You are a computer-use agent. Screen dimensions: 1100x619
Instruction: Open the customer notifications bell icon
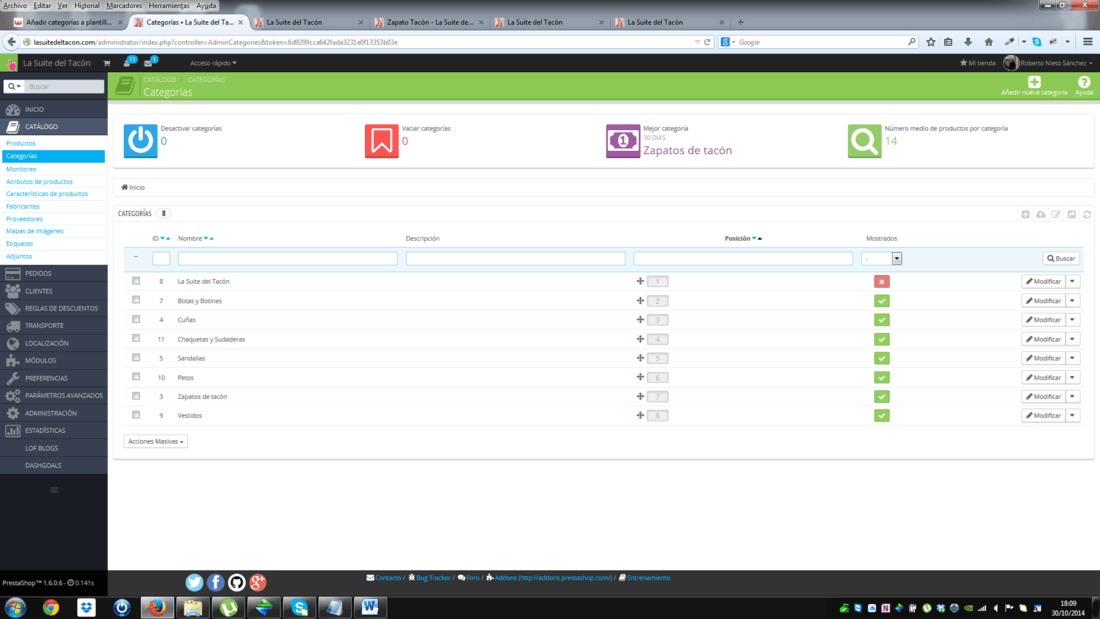(128, 62)
